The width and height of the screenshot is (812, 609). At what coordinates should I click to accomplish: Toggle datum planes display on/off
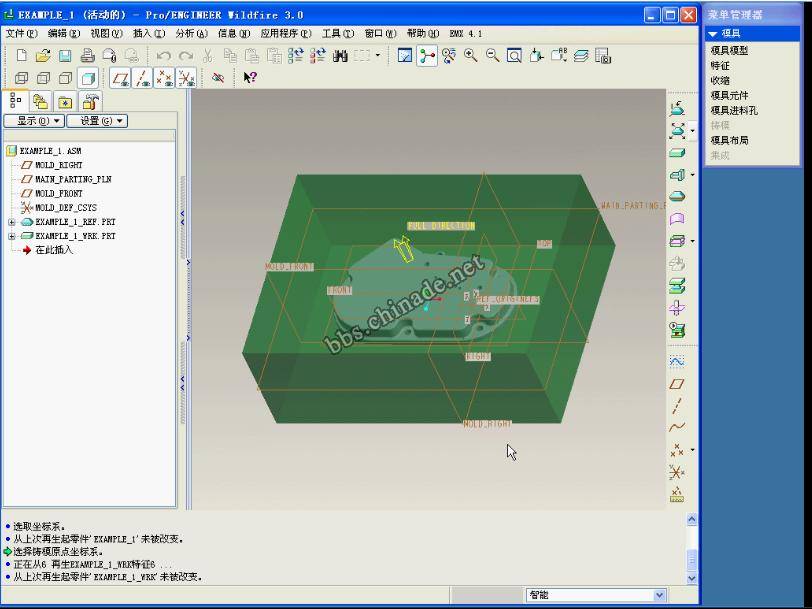(121, 78)
